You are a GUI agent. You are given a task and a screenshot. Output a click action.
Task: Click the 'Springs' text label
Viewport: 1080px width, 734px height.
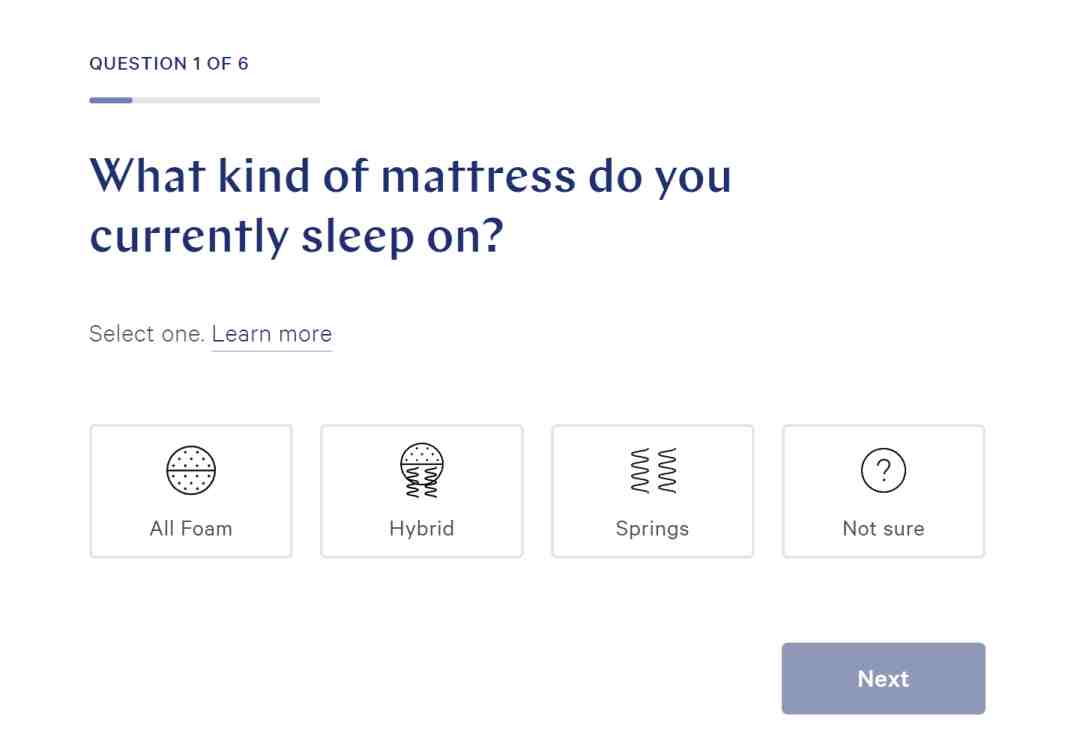coord(652,529)
